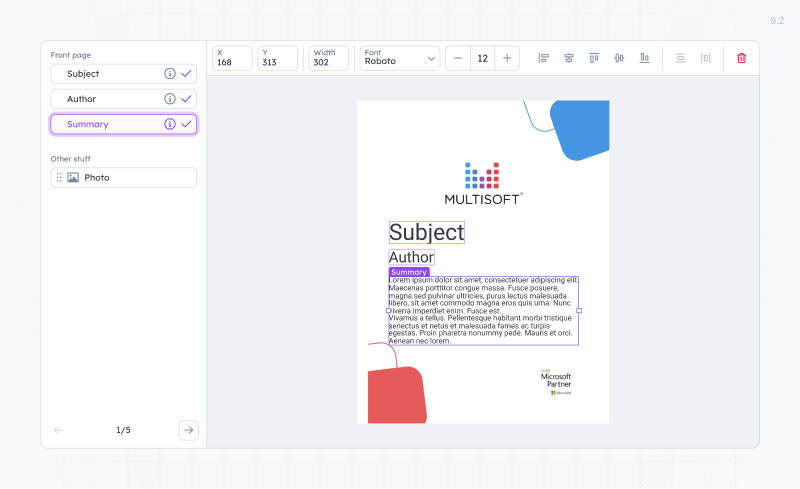Viewport: 800px width, 489px height.
Task: Click the MULTISOFT logo on the page
Action: pos(483,184)
